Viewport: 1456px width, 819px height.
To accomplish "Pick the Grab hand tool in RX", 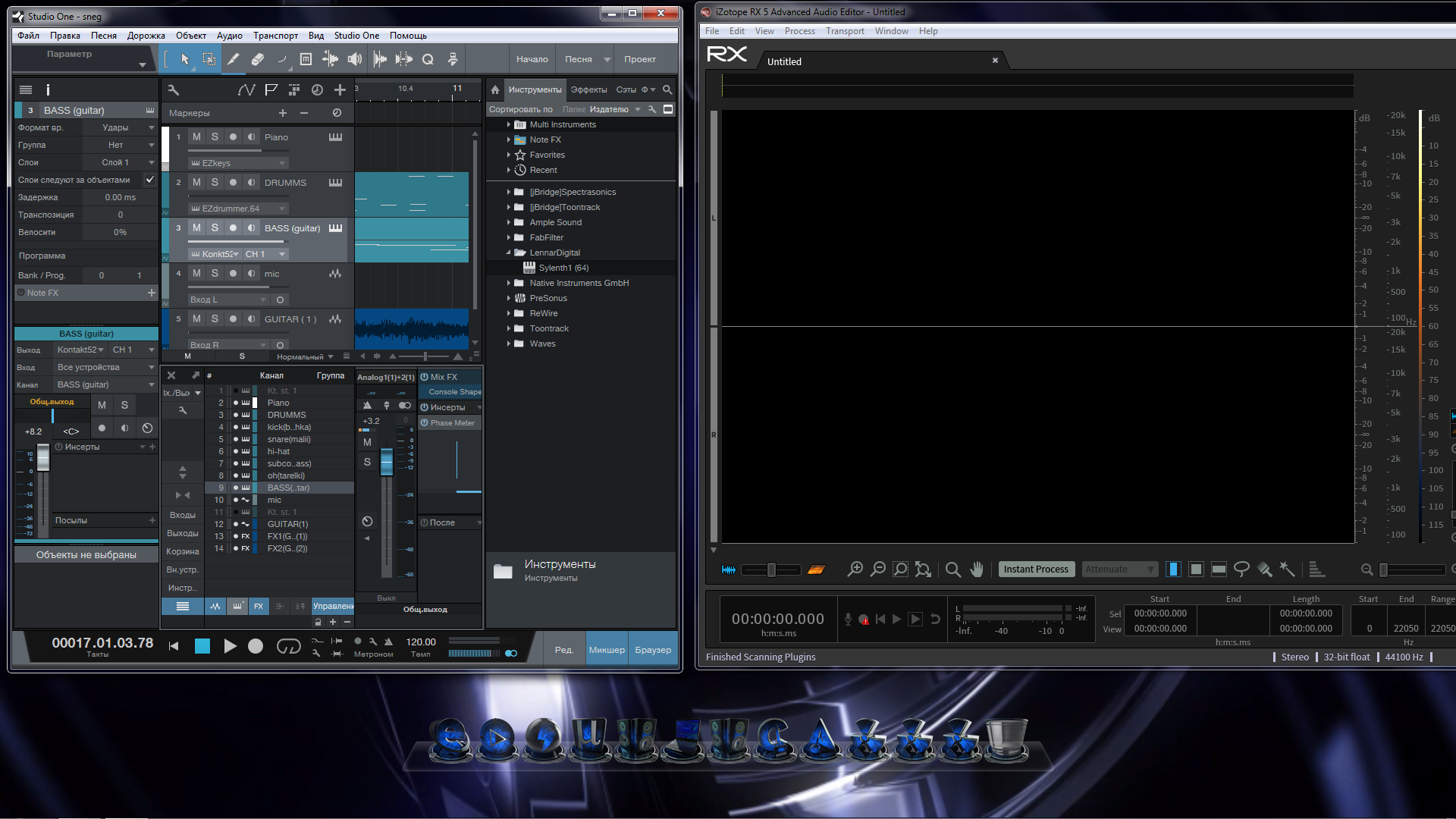I will click(977, 570).
